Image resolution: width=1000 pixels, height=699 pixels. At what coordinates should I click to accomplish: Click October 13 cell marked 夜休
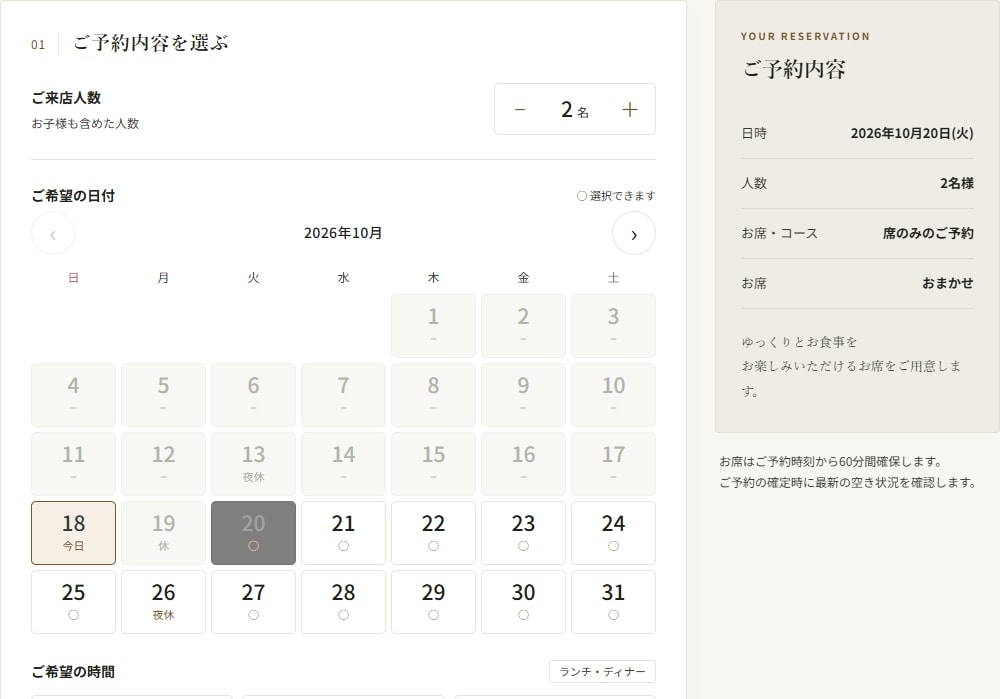click(x=253, y=464)
